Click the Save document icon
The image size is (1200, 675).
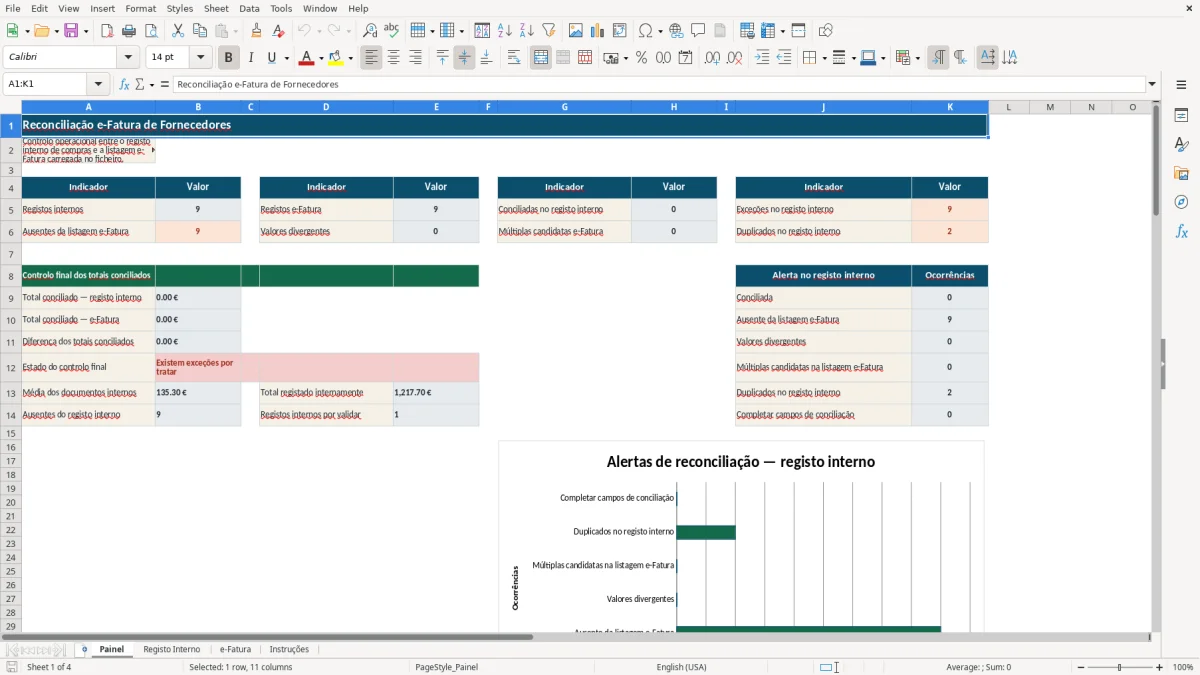coord(71,31)
